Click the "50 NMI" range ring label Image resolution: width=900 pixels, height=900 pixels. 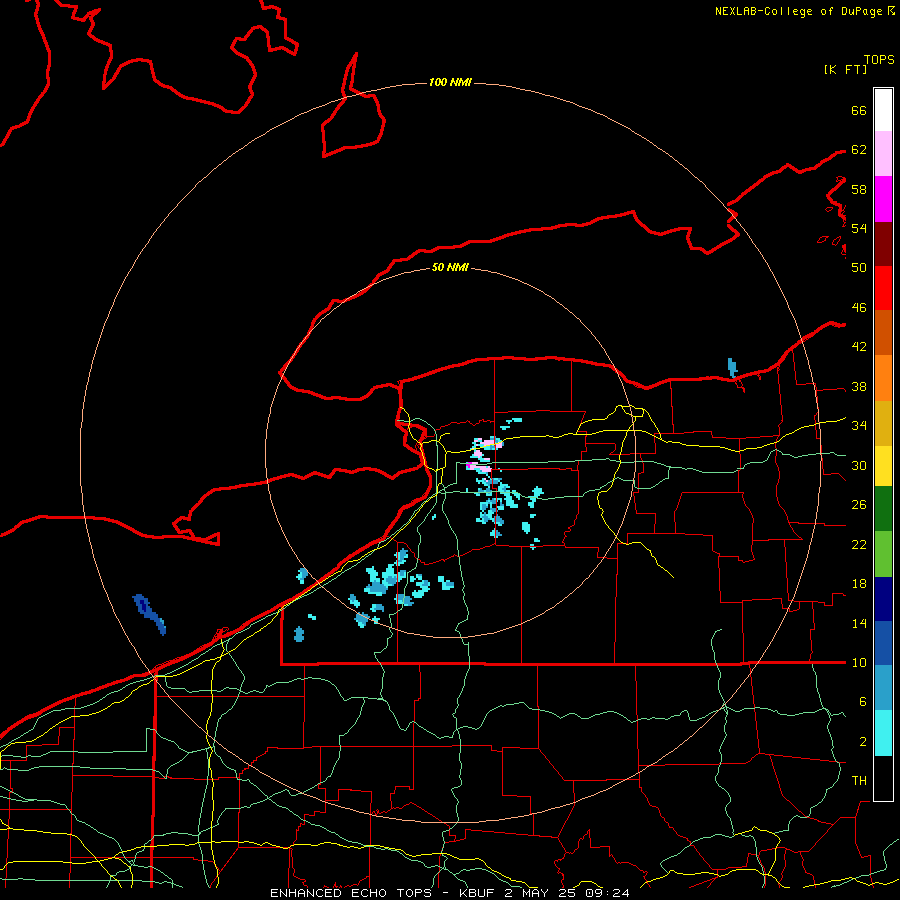[x=450, y=267]
